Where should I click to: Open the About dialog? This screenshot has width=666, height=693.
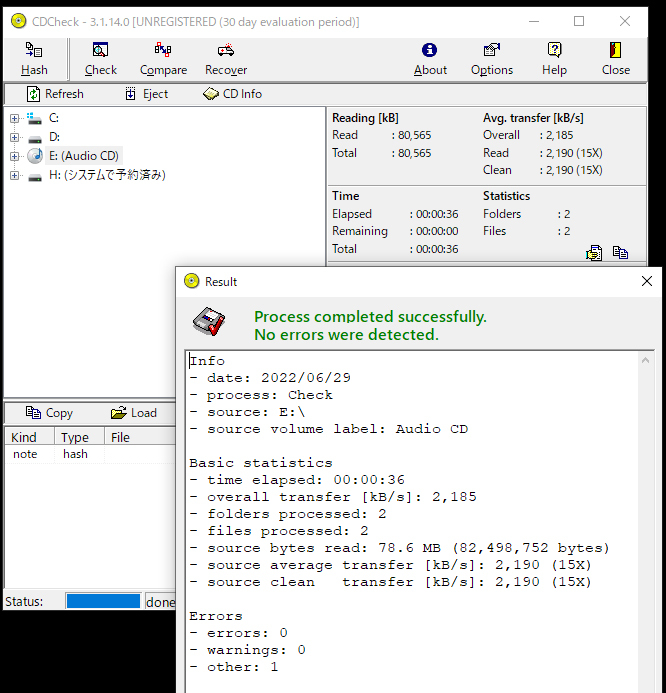pyautogui.click(x=430, y=59)
